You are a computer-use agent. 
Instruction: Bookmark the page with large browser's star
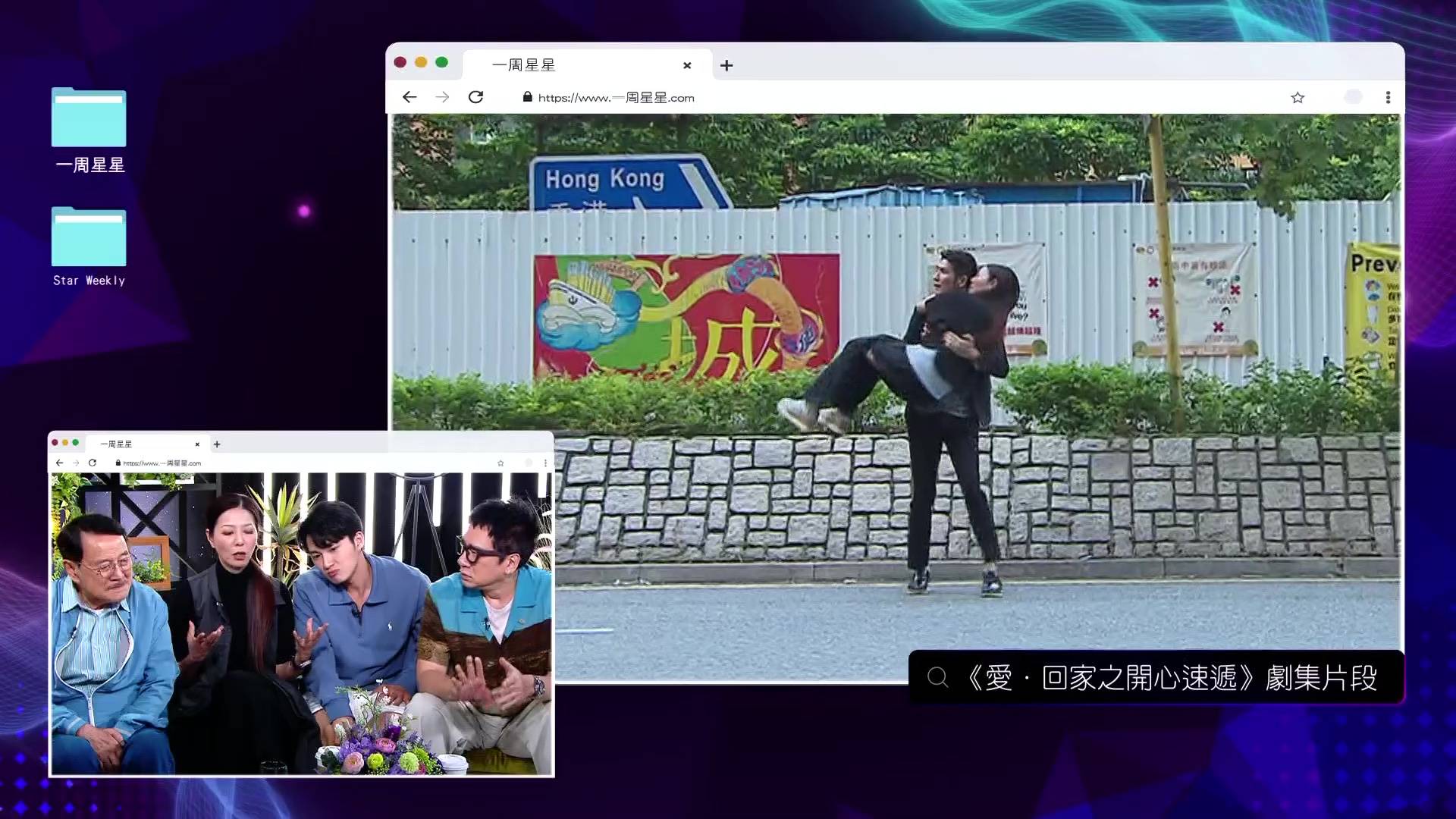click(1298, 97)
